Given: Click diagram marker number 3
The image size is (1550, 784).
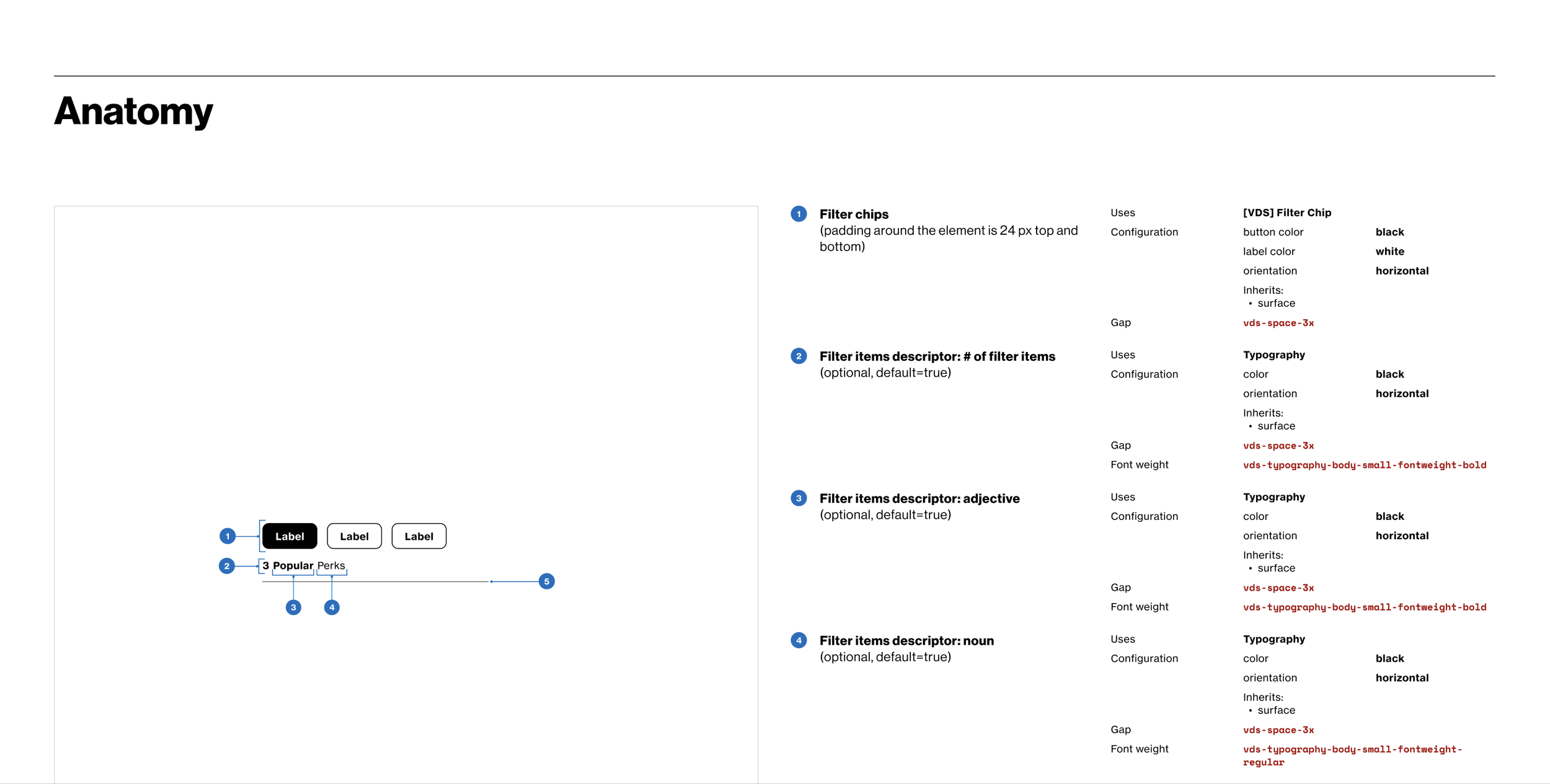Looking at the screenshot, I should 293,607.
